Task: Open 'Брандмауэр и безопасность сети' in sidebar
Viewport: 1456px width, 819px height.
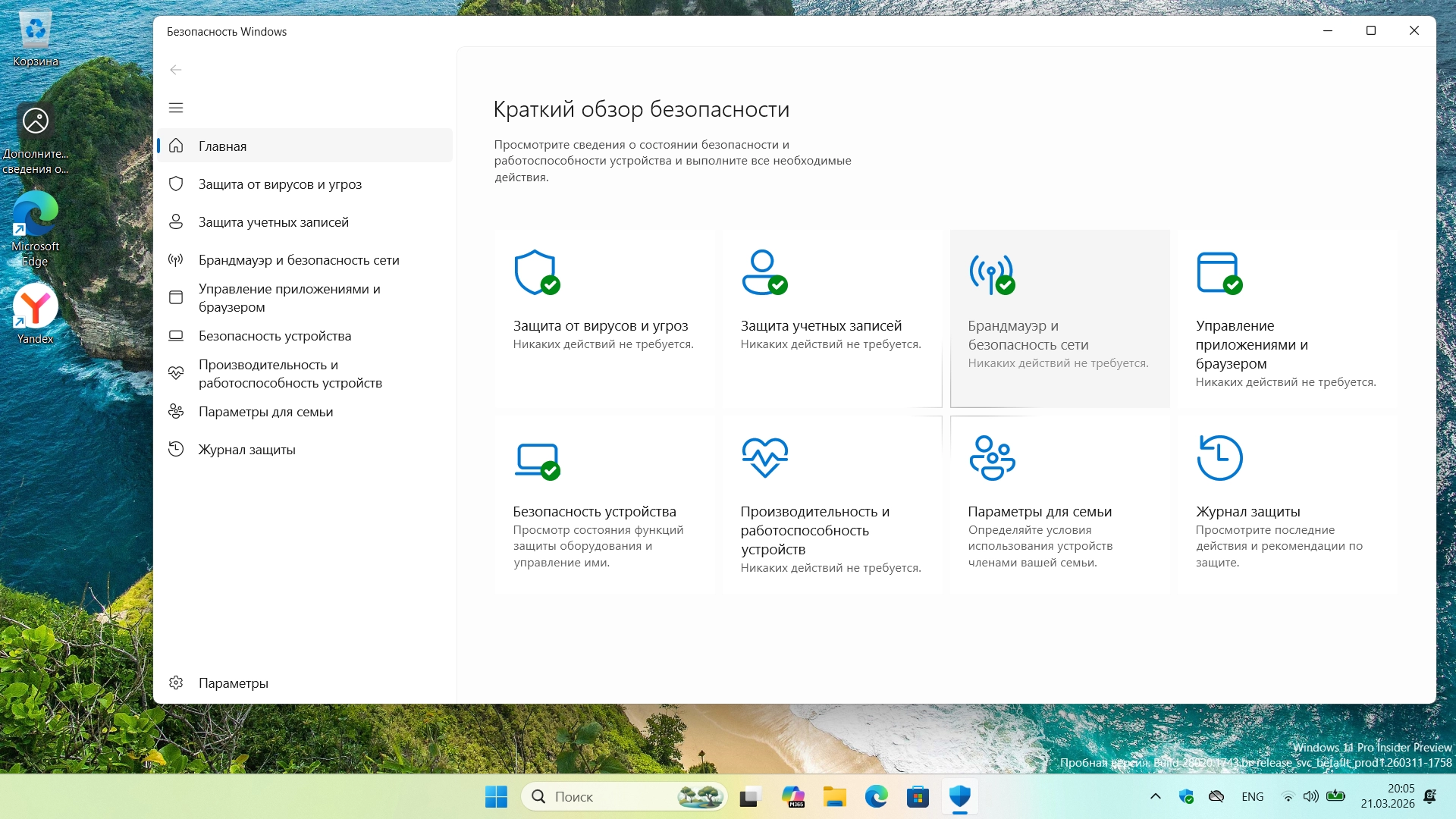Action: tap(299, 260)
